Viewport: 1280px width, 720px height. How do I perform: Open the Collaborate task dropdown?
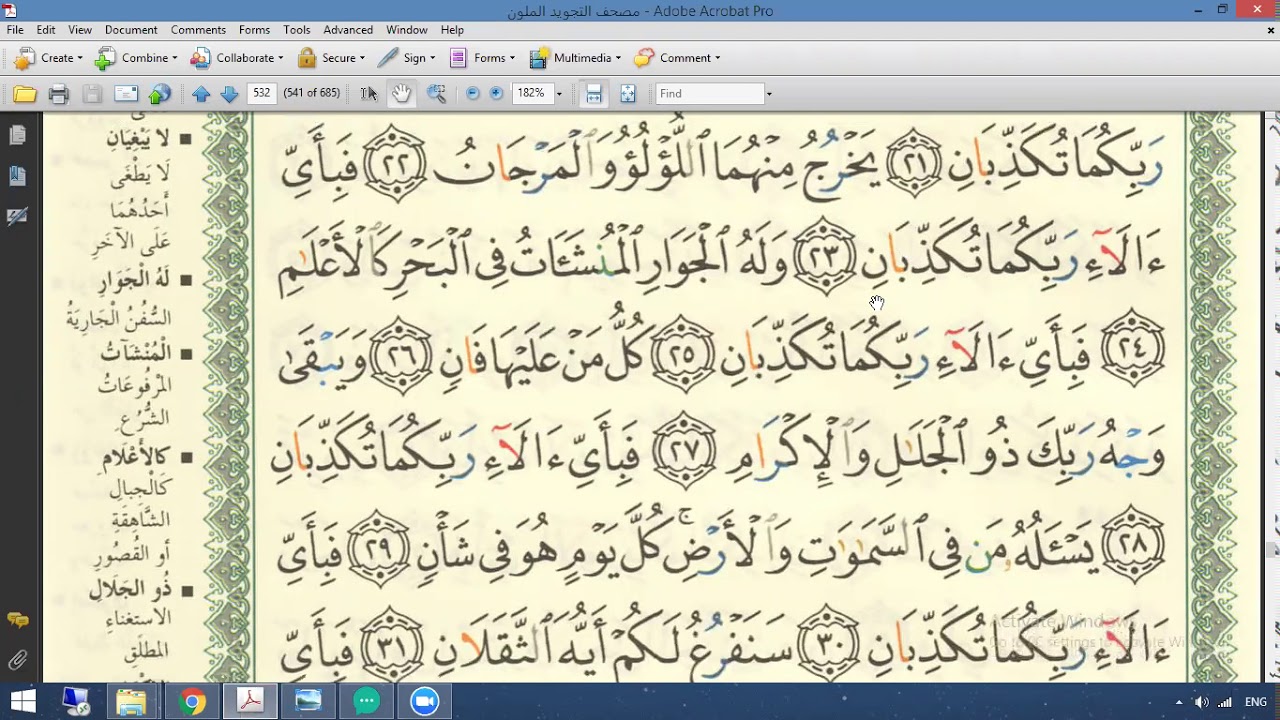pyautogui.click(x=238, y=58)
